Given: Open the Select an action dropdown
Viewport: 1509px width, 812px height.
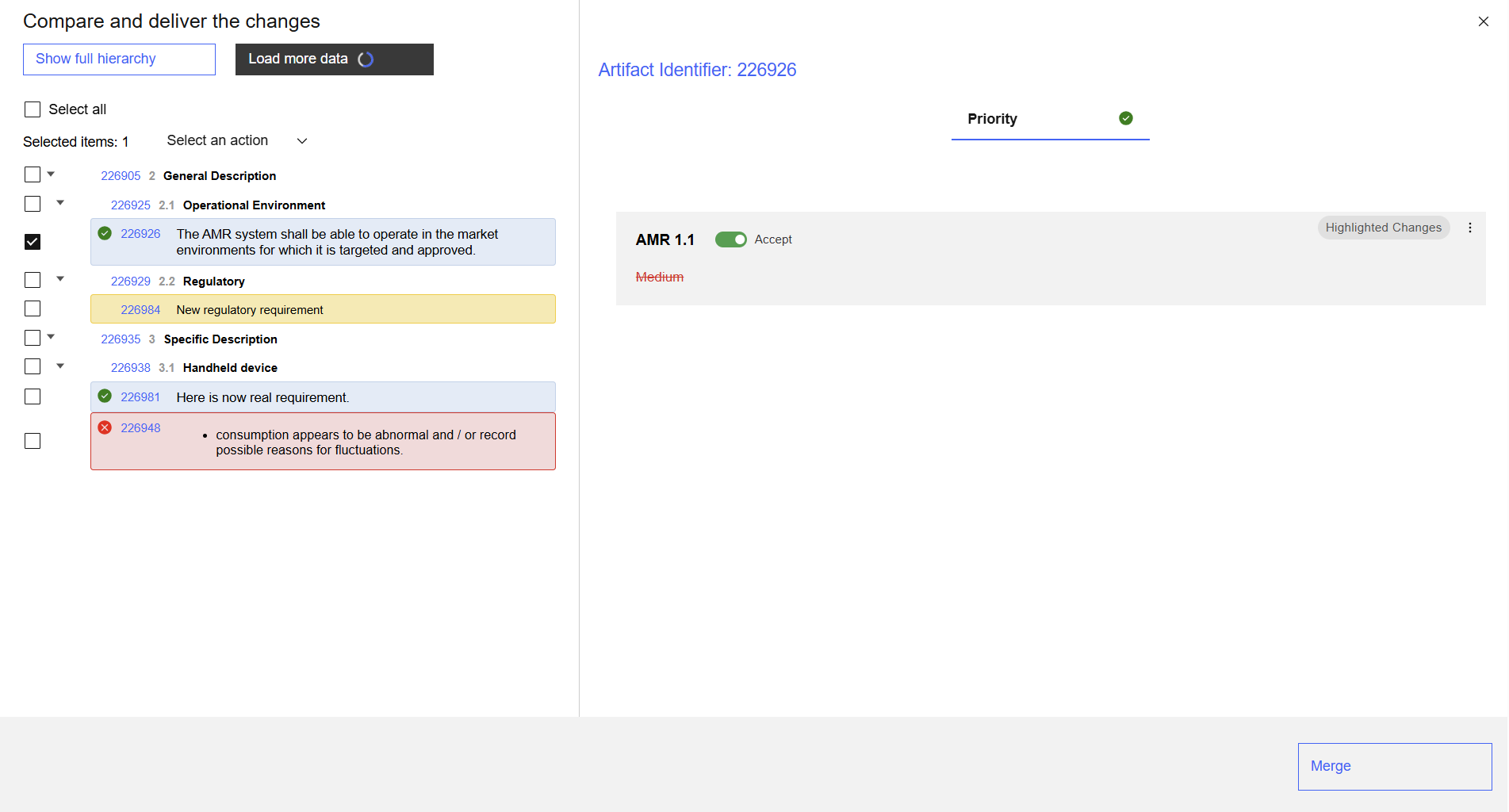Looking at the screenshot, I should (236, 141).
